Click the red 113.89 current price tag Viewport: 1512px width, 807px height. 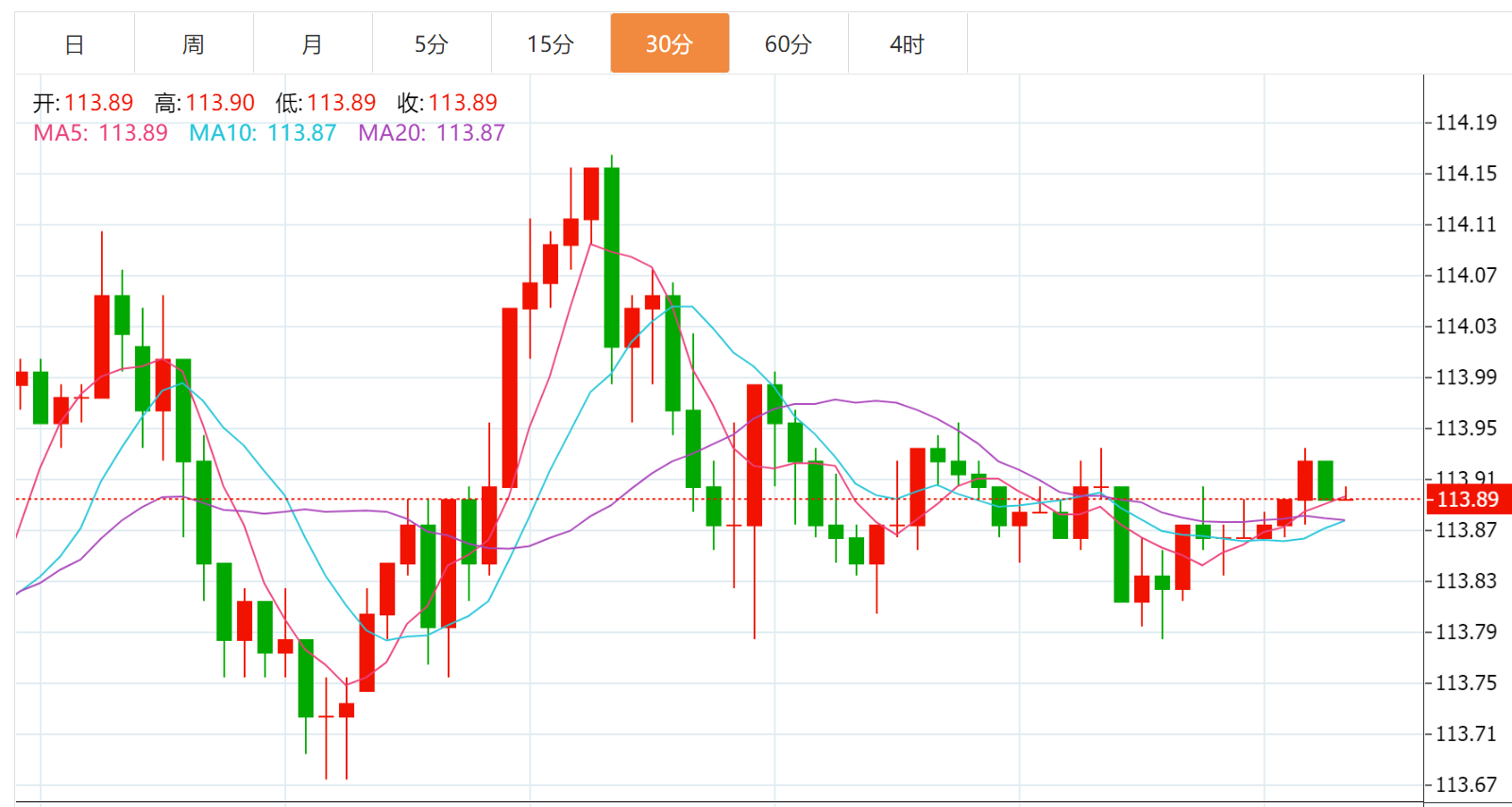click(1468, 499)
